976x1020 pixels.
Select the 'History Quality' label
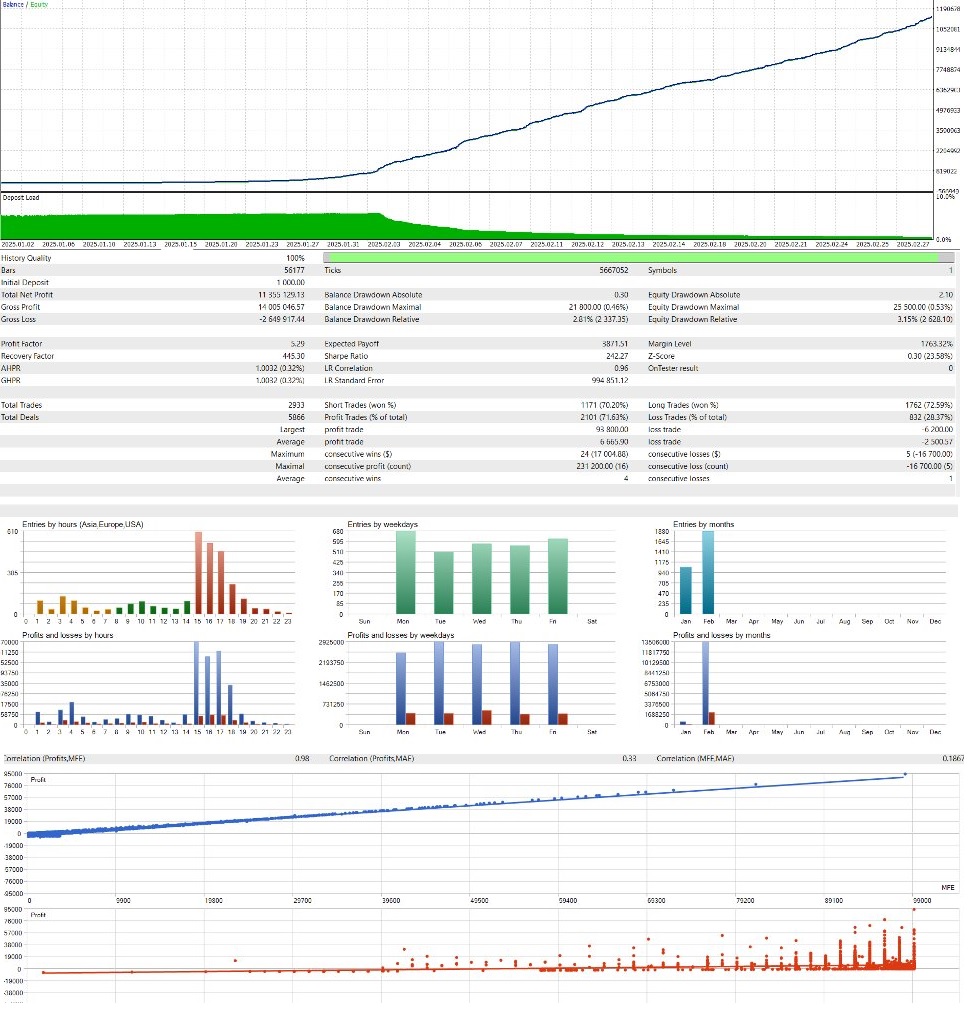(26, 262)
